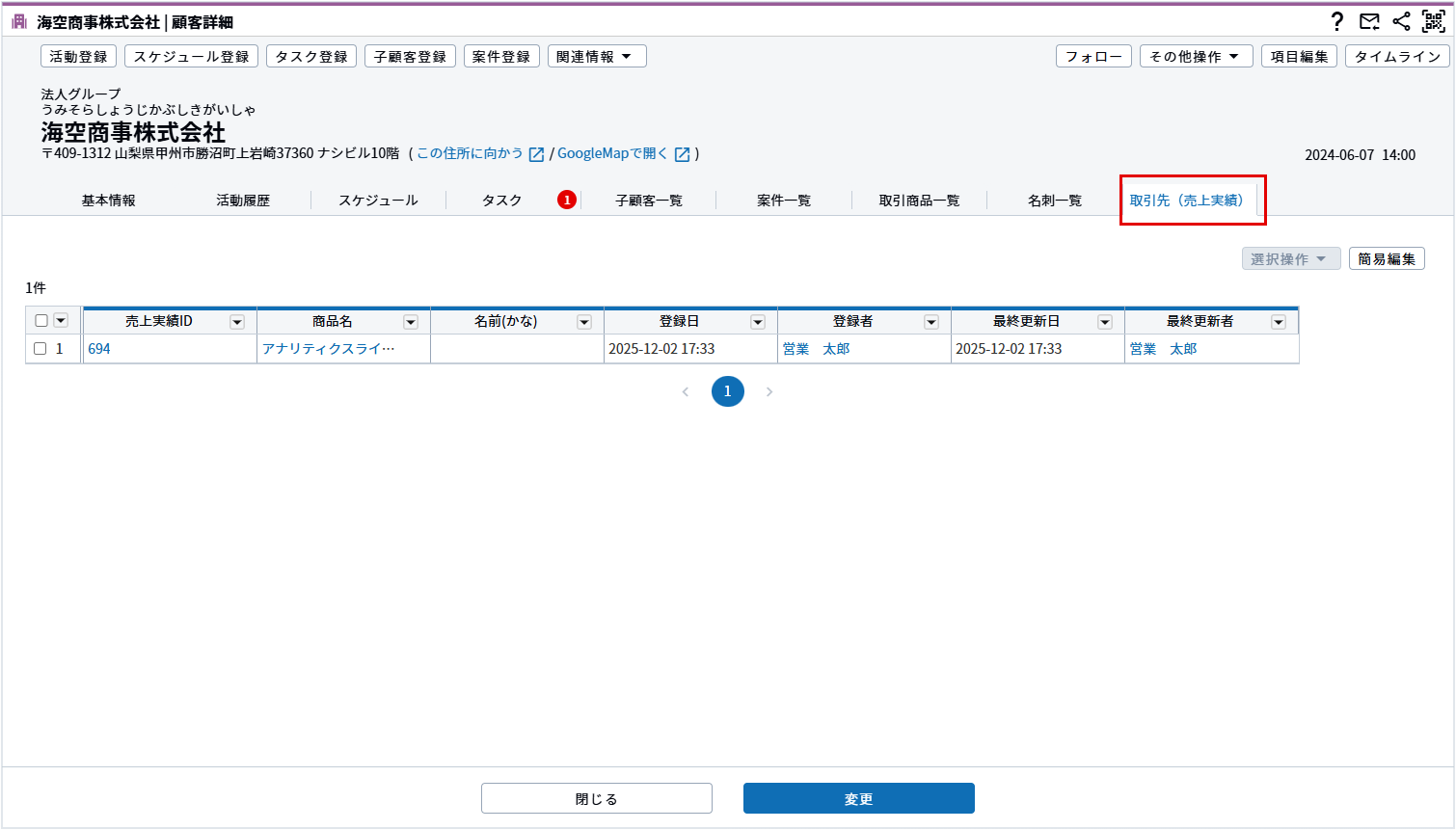Click the share icon in header

click(1401, 21)
